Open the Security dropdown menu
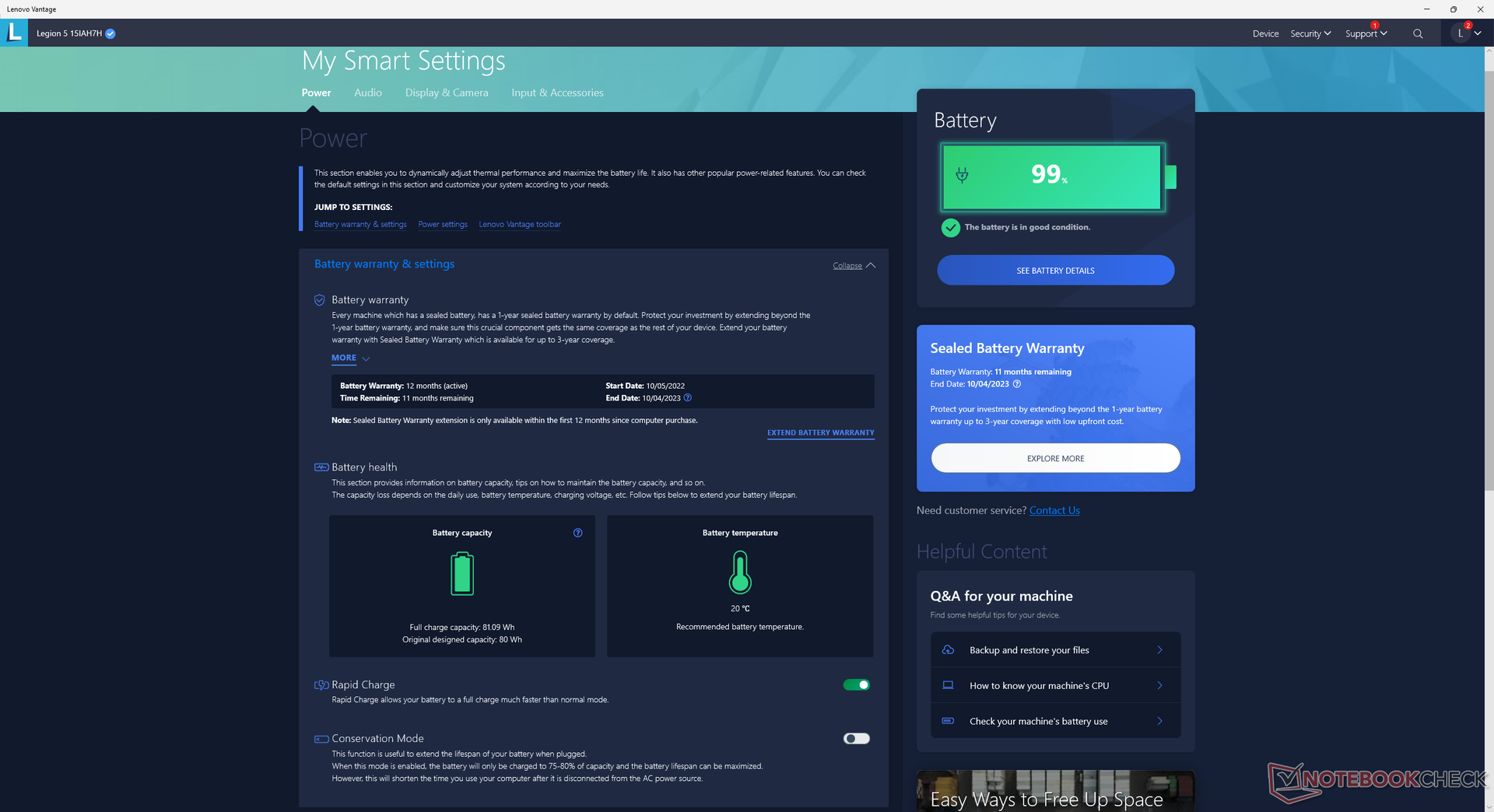This screenshot has height=812, width=1494. tap(1310, 33)
